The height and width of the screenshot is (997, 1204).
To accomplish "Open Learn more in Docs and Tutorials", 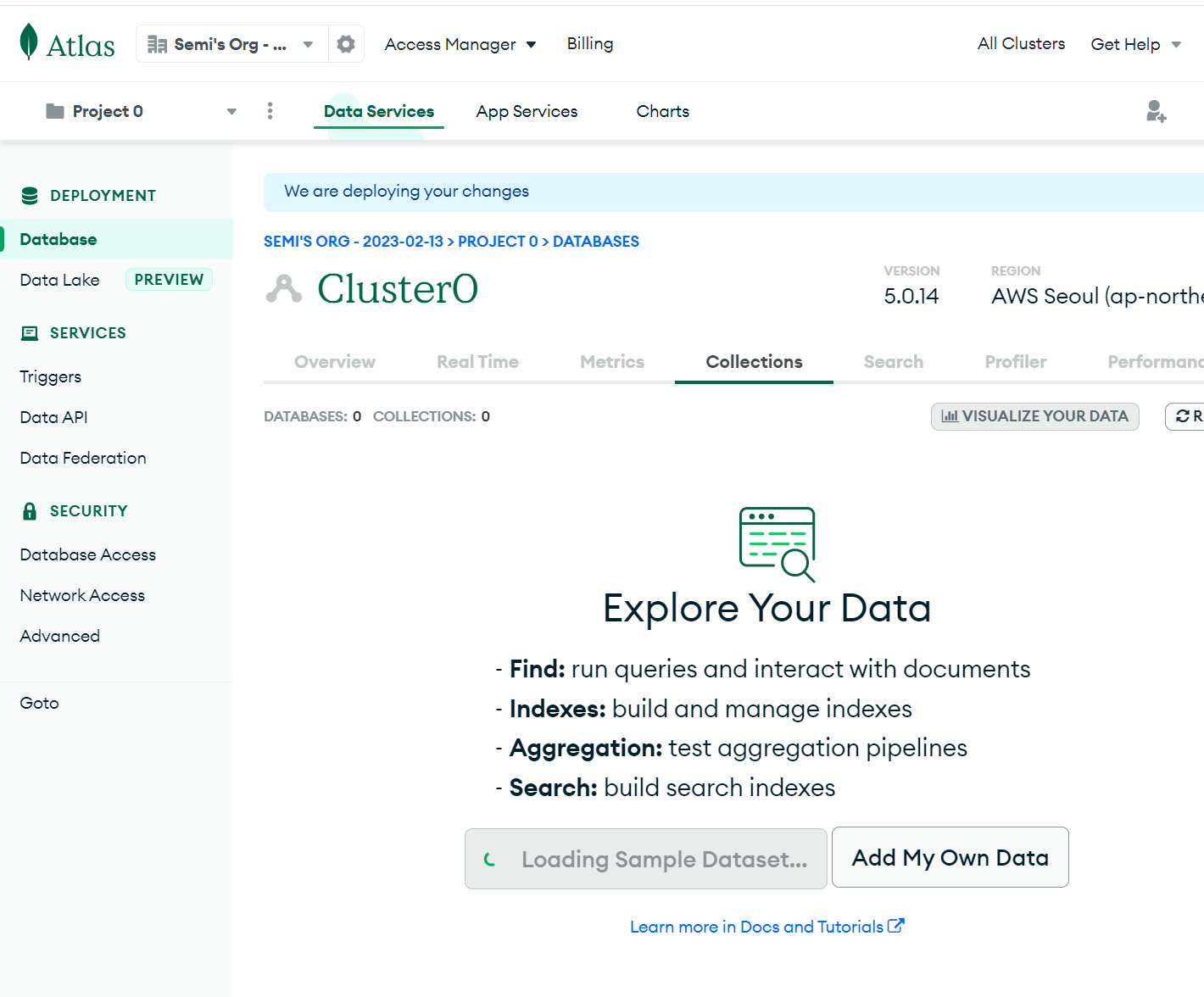I will tap(766, 927).
